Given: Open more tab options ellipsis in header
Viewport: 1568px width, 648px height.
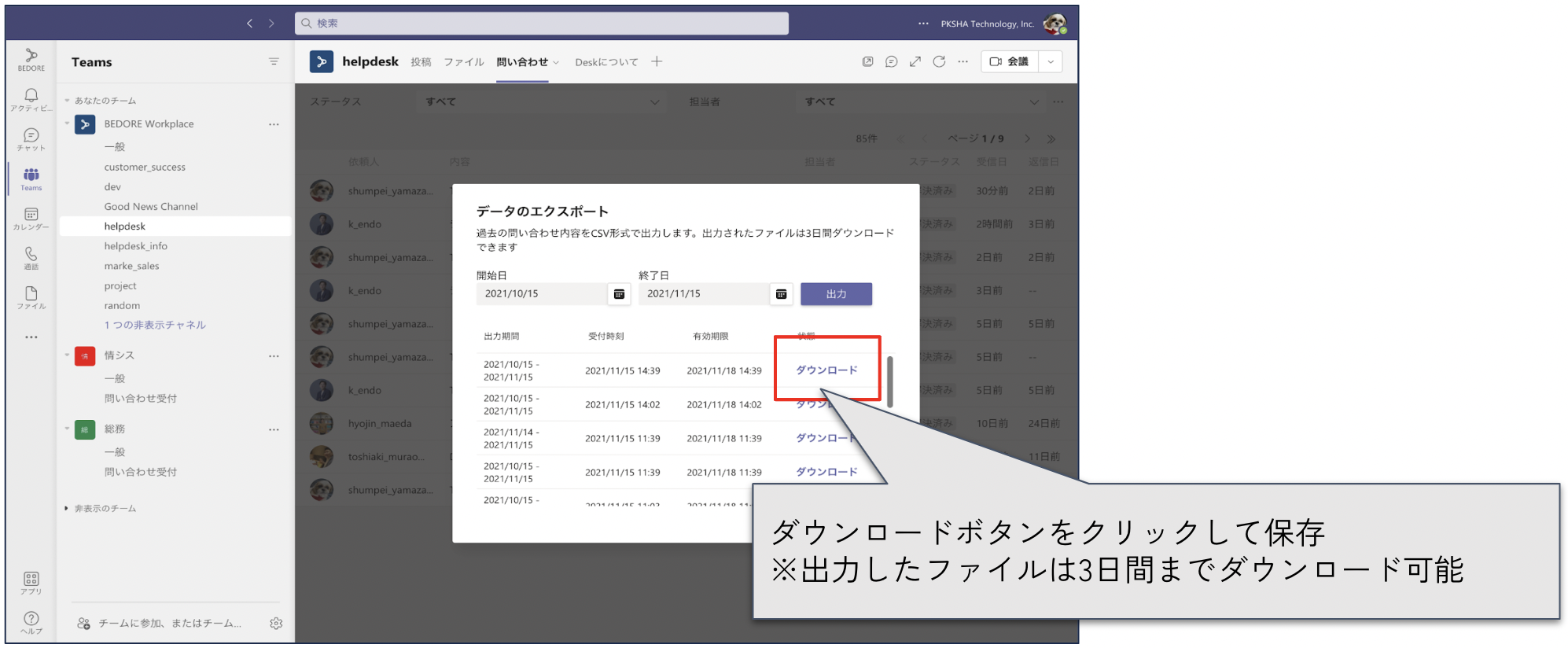Looking at the screenshot, I should tap(963, 61).
